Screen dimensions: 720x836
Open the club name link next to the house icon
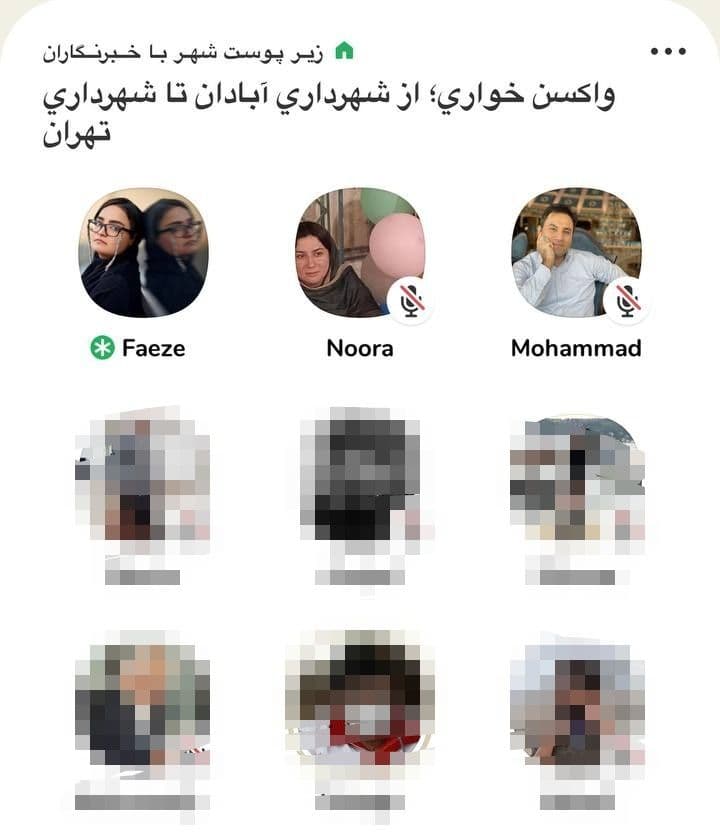point(183,53)
